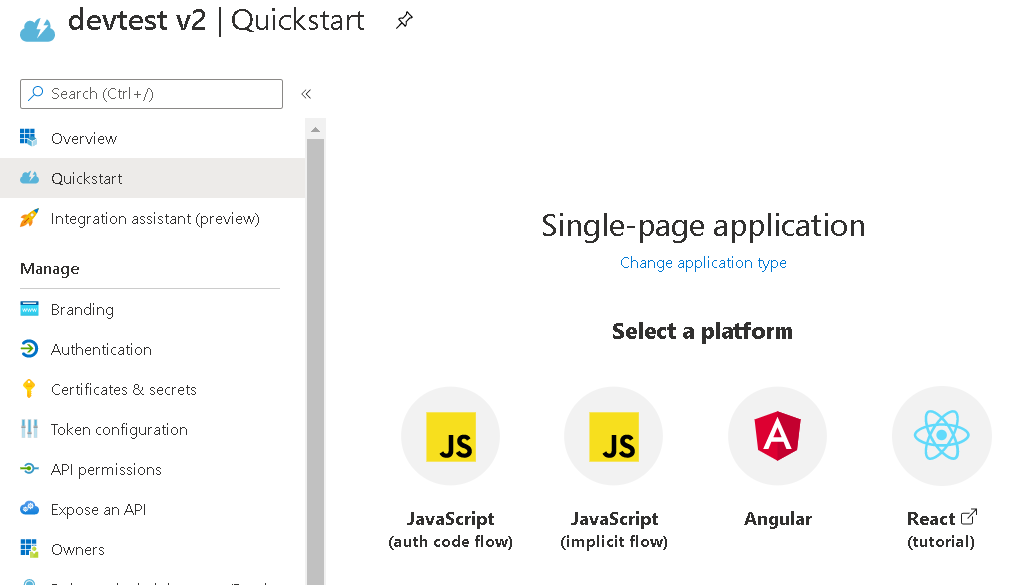This screenshot has width=1011, height=585.
Task: Click the API permissions icon
Action: (29, 469)
